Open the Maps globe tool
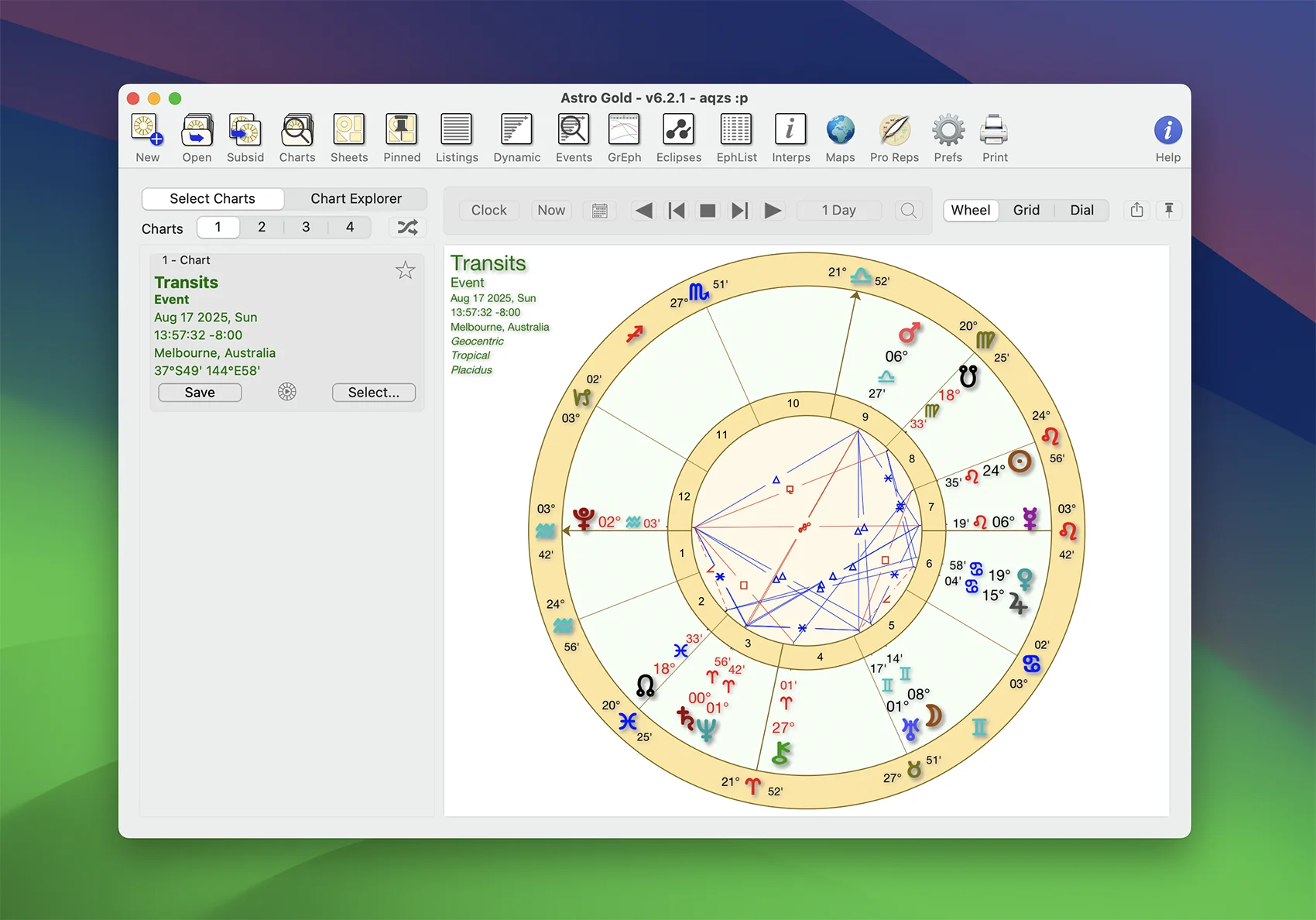This screenshot has height=920, width=1316. click(840, 138)
